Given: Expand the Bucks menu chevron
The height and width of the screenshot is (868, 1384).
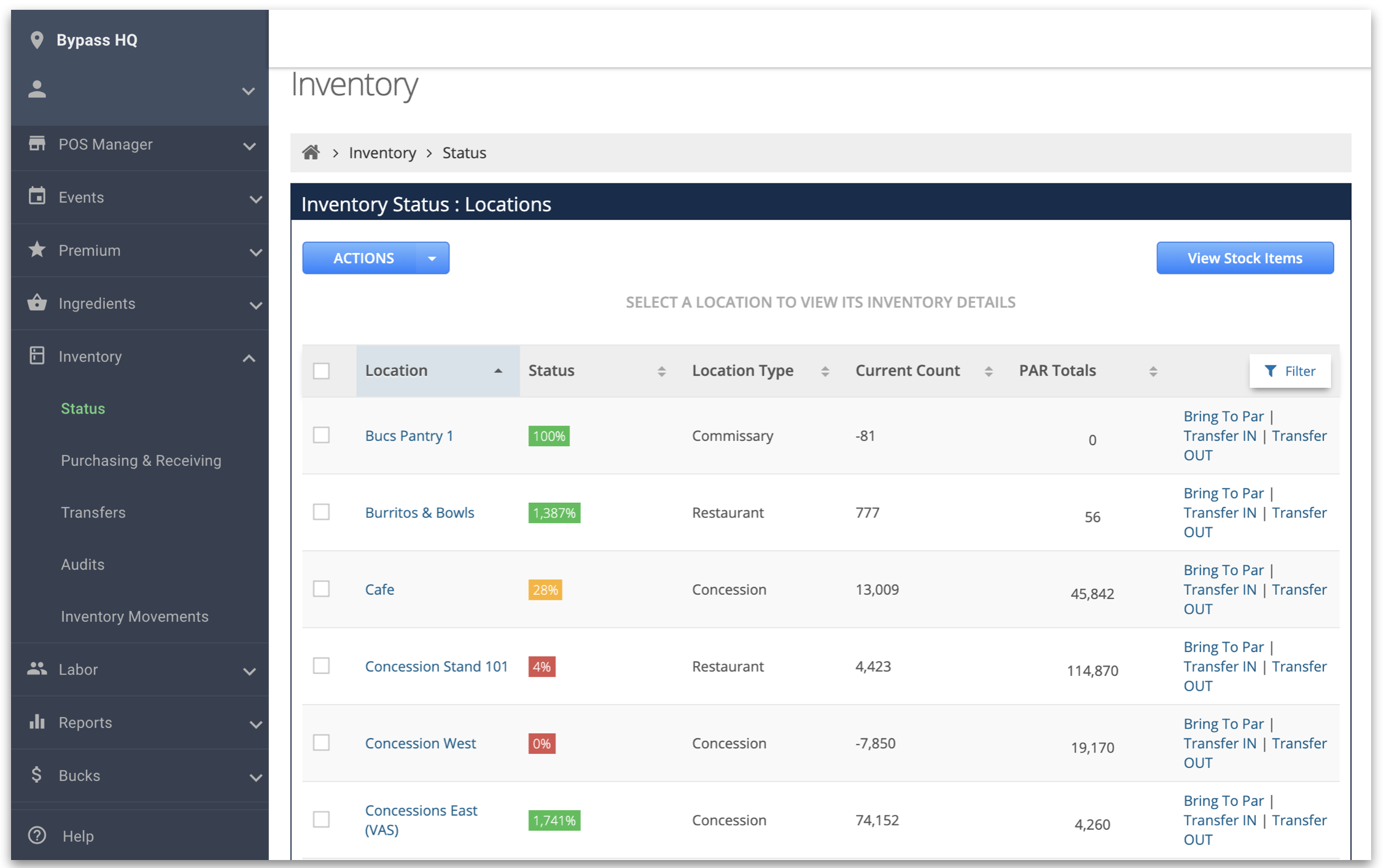Looking at the screenshot, I should [x=255, y=778].
